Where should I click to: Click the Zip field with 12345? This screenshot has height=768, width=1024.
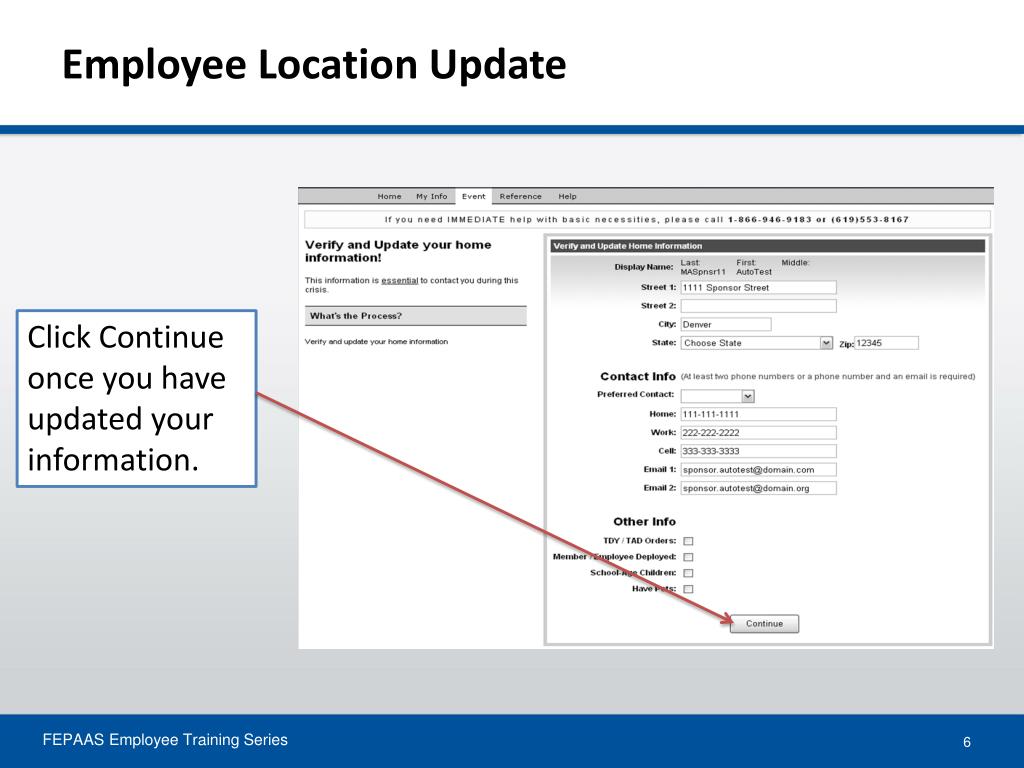[x=886, y=343]
